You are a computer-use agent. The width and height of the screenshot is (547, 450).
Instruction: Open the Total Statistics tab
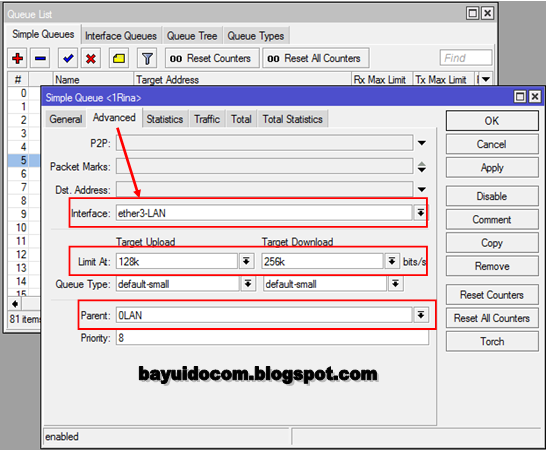[x=293, y=119]
